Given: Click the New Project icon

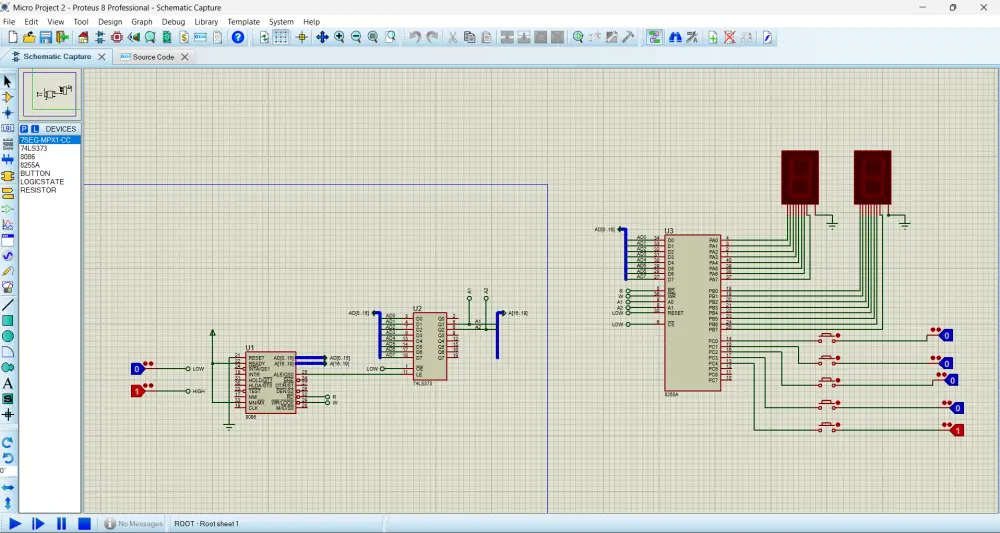Looking at the screenshot, I should tap(12, 38).
